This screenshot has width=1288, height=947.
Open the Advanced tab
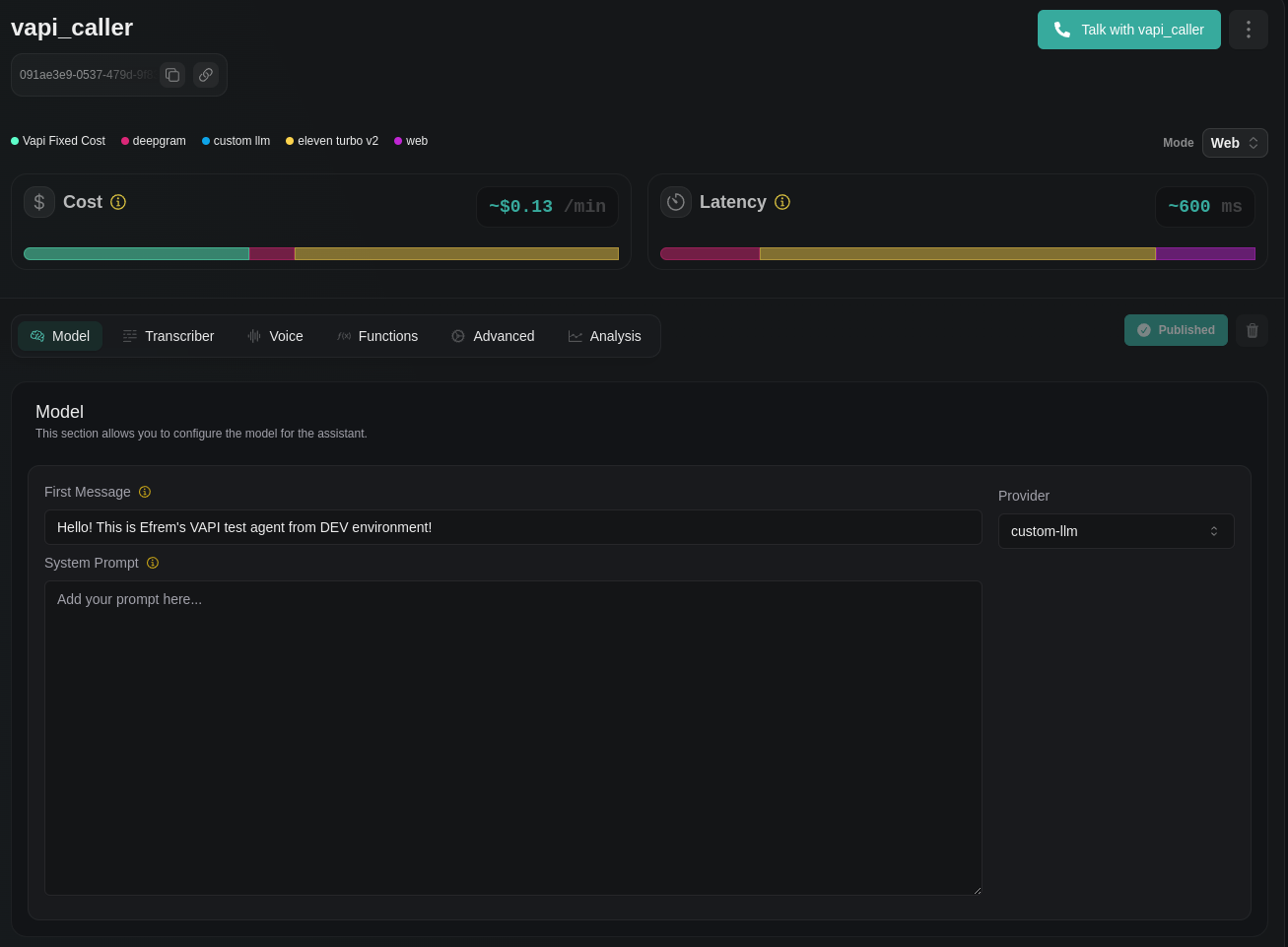pyautogui.click(x=493, y=336)
